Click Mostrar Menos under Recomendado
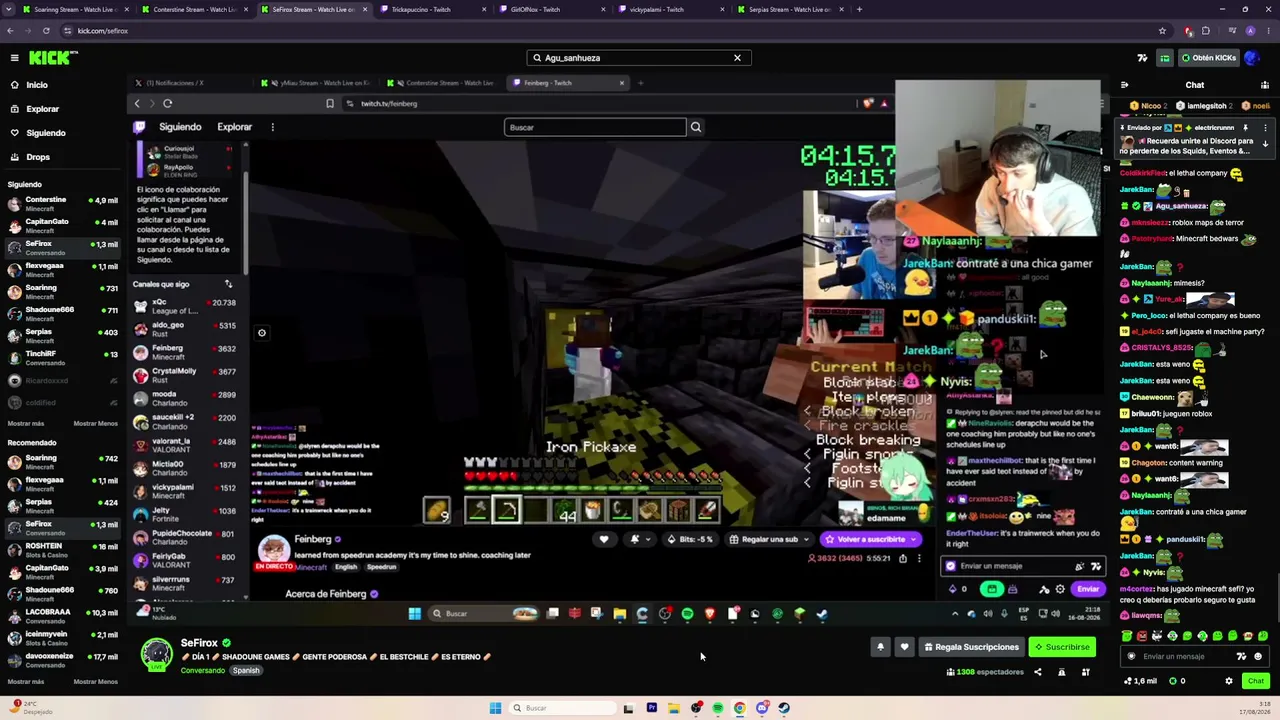The height and width of the screenshot is (720, 1280). [x=95, y=682]
